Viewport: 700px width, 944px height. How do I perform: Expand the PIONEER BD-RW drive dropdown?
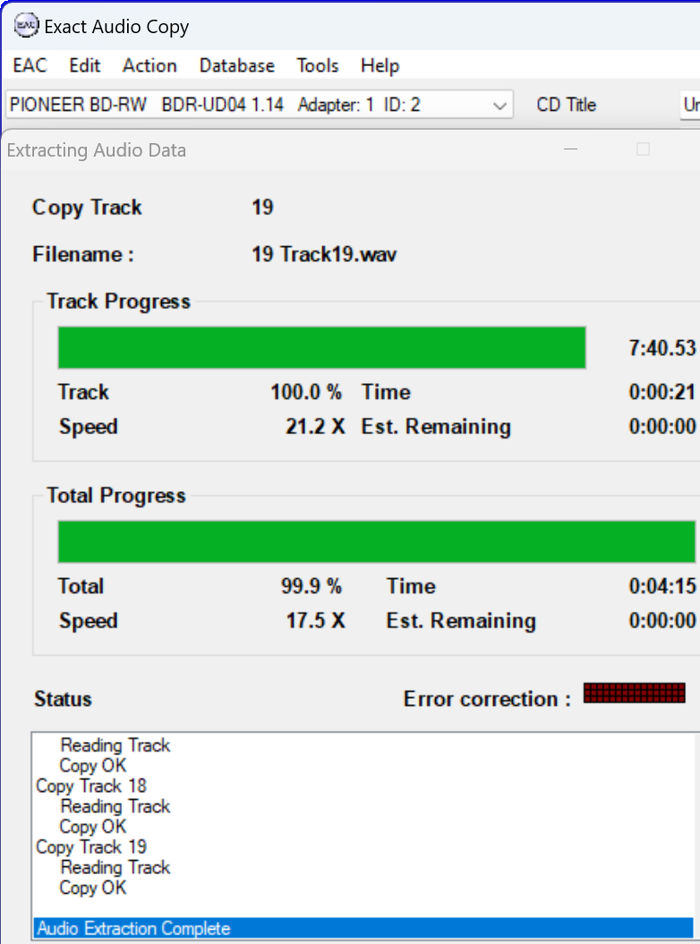point(259,105)
